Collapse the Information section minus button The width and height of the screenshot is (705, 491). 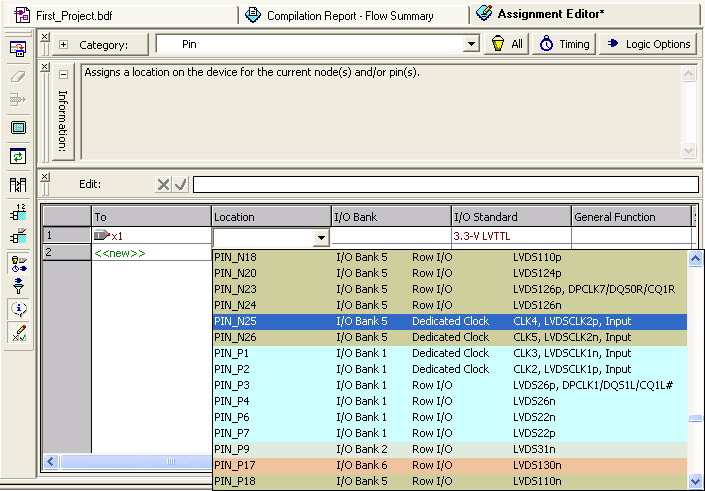pos(64,74)
